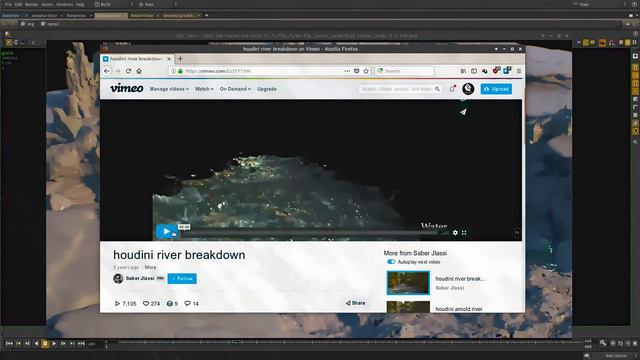Open Houdini Windows menu

pos(64,4)
